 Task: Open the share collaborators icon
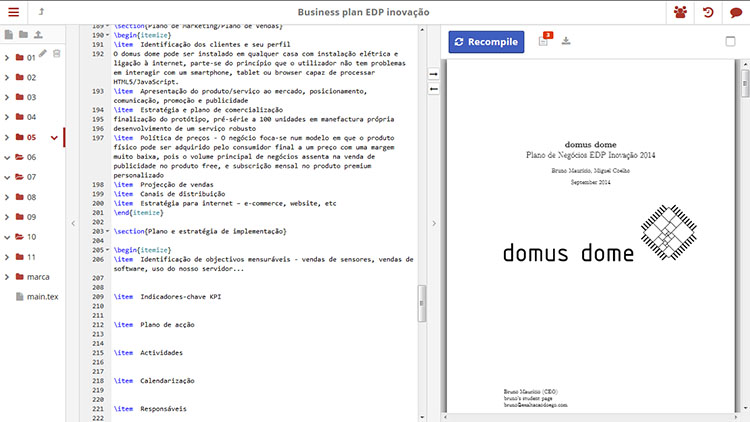[x=680, y=12]
